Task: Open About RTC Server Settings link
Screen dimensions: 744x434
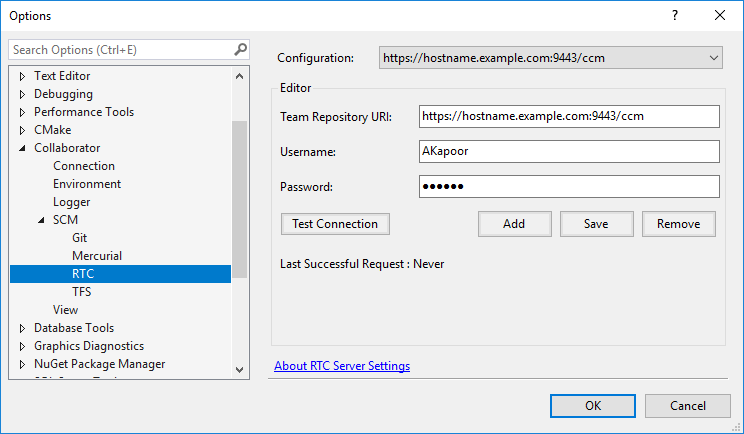Action: (342, 366)
